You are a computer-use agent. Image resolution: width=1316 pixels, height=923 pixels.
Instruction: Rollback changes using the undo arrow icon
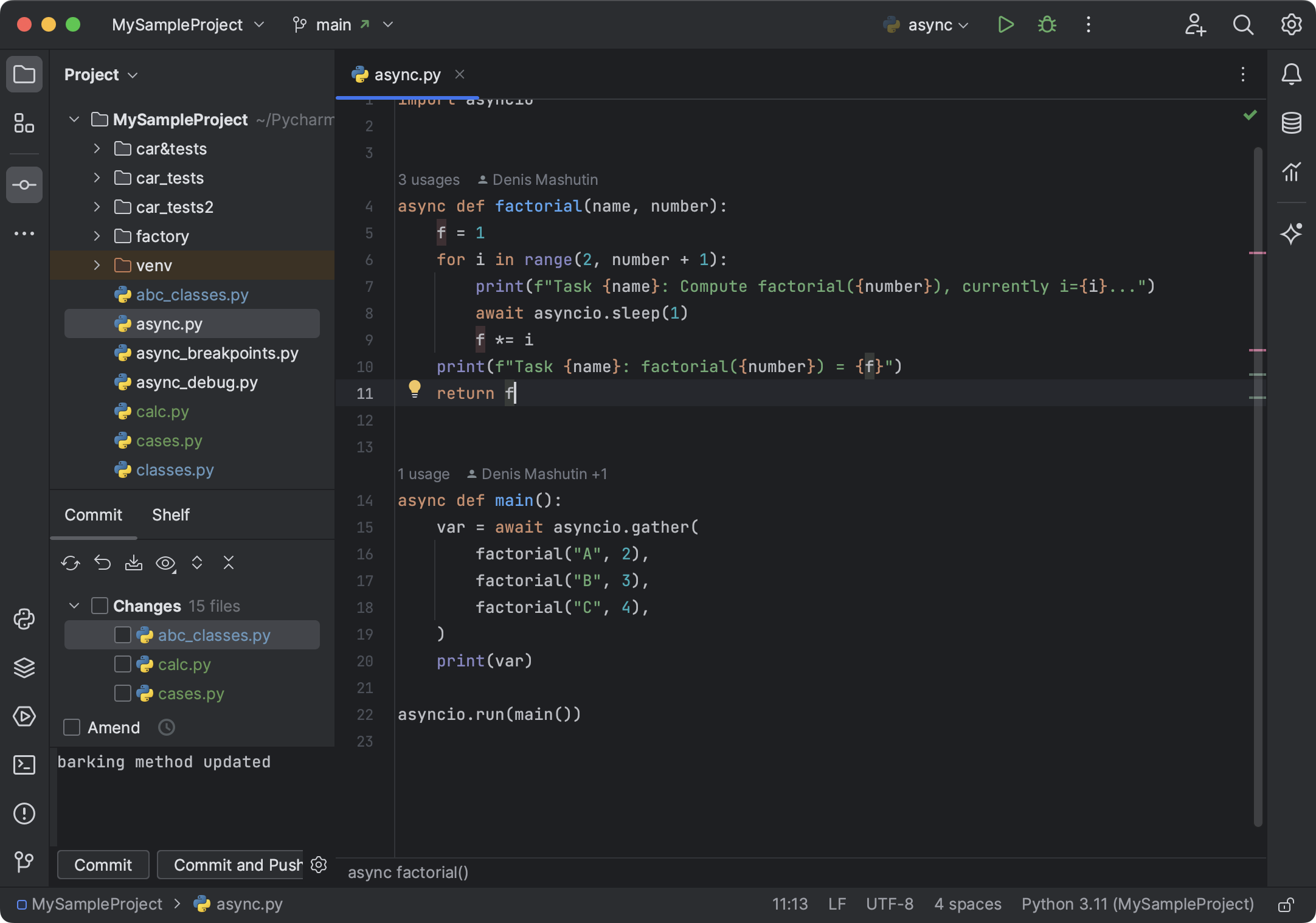(x=102, y=563)
